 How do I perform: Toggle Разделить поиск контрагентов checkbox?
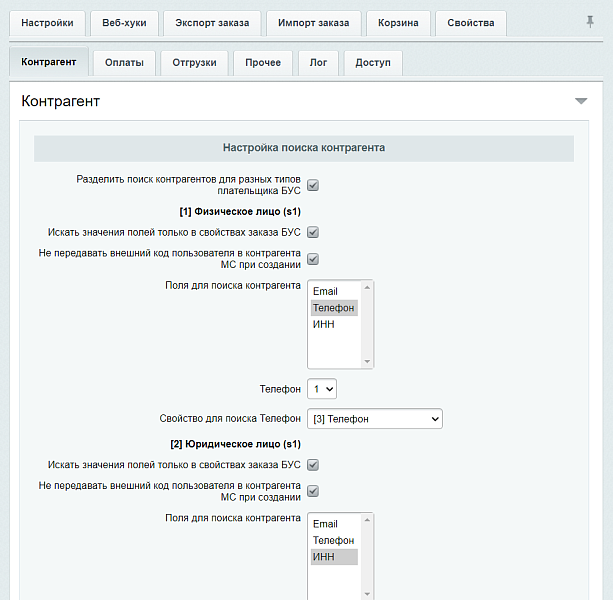(313, 185)
